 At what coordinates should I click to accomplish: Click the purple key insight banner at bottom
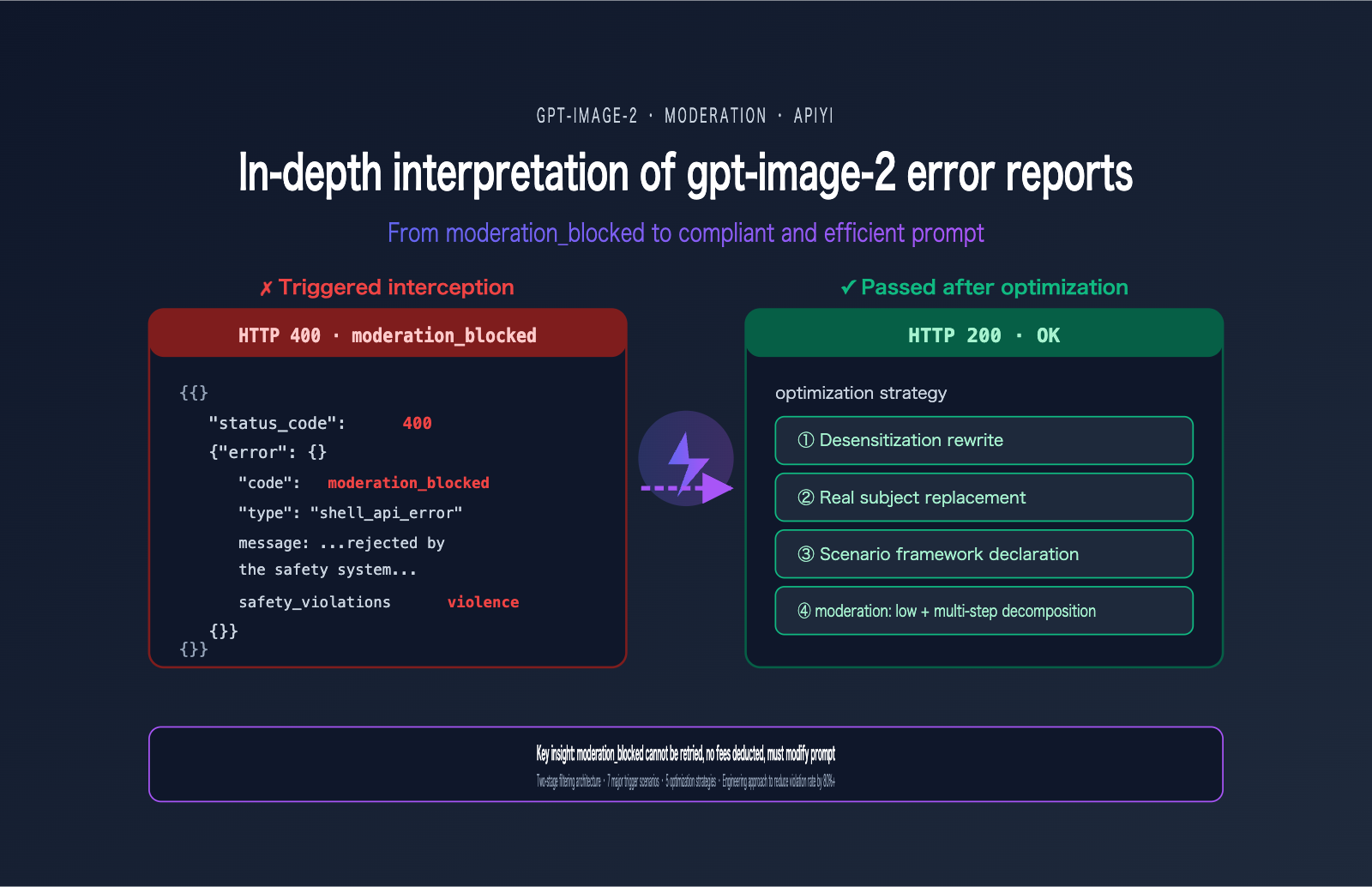pos(686,764)
